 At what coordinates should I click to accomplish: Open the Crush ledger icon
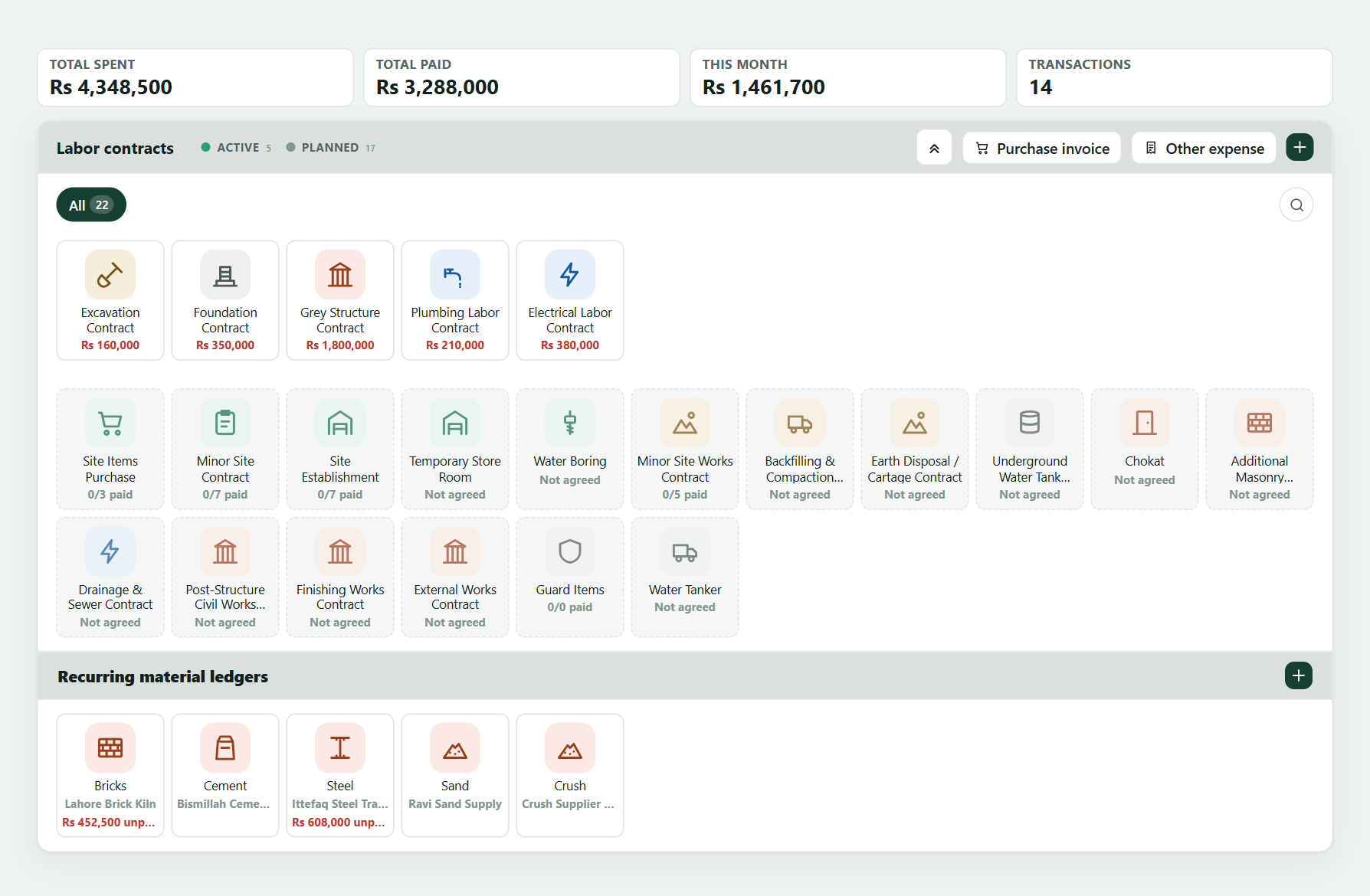[x=570, y=748]
